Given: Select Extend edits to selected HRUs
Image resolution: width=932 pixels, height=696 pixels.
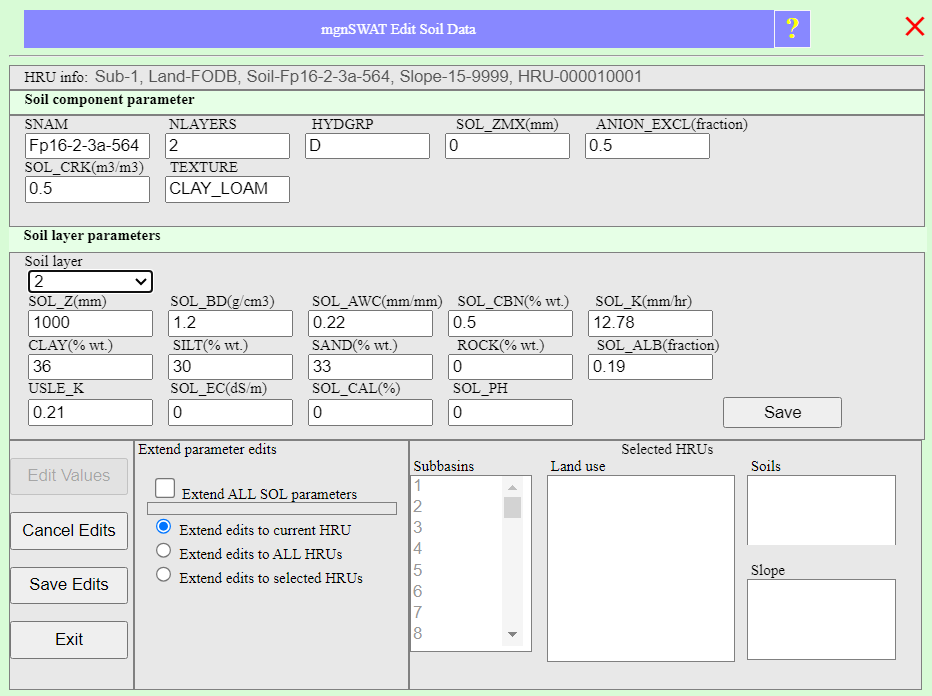Looking at the screenshot, I should coord(163,574).
